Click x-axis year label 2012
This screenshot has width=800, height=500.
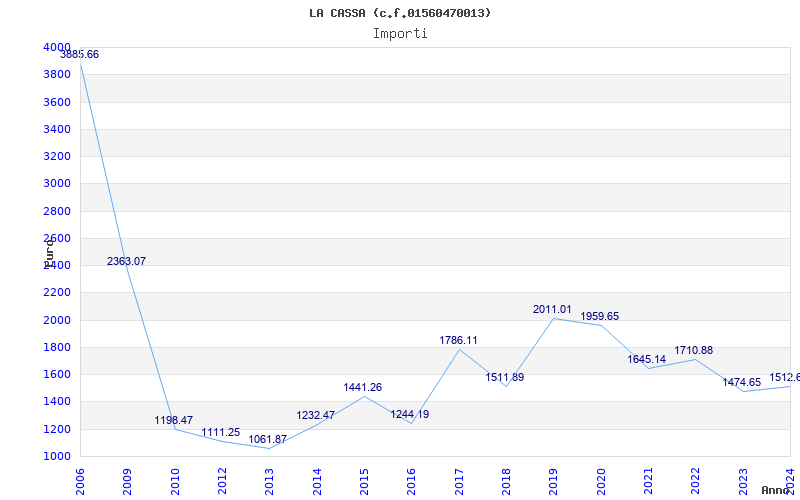click(x=222, y=482)
